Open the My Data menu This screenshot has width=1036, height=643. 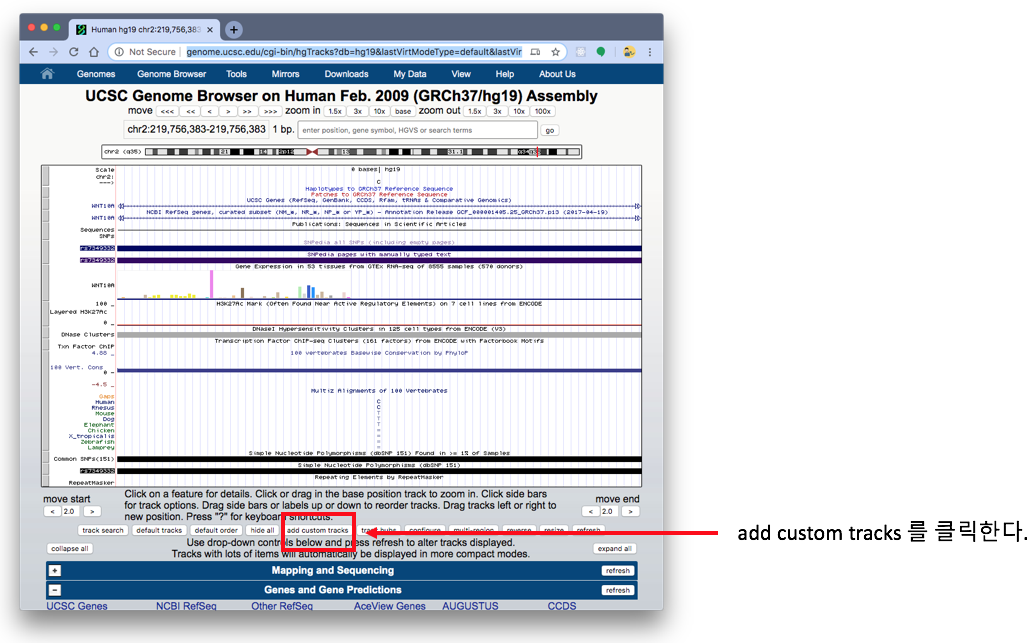click(410, 74)
